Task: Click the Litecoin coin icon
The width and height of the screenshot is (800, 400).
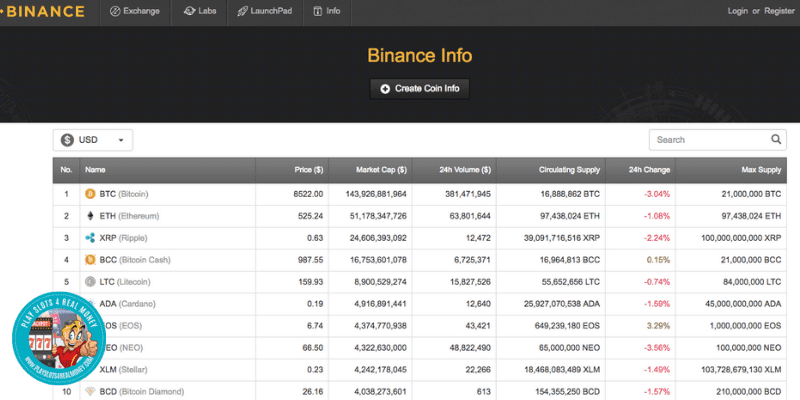Action: point(90,282)
